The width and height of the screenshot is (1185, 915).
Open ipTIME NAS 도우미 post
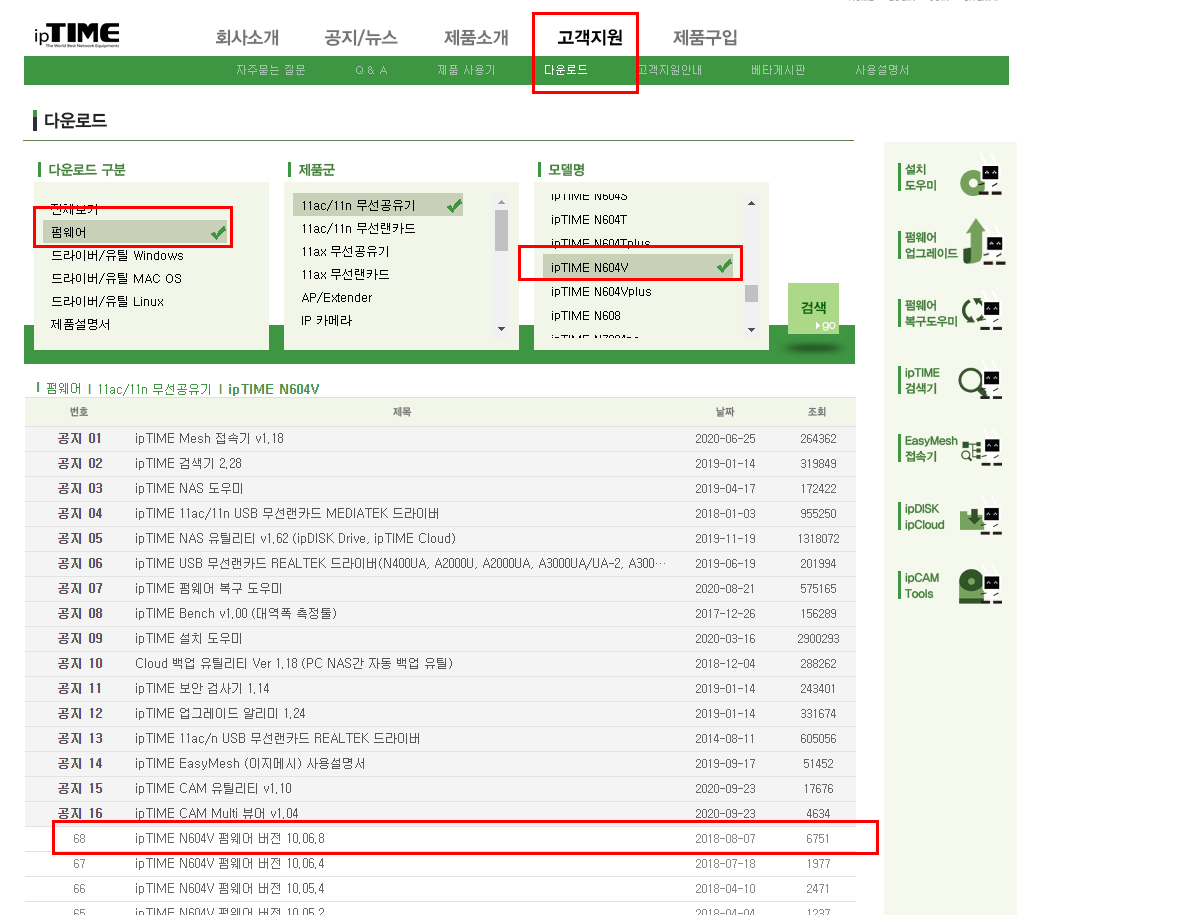pos(189,488)
